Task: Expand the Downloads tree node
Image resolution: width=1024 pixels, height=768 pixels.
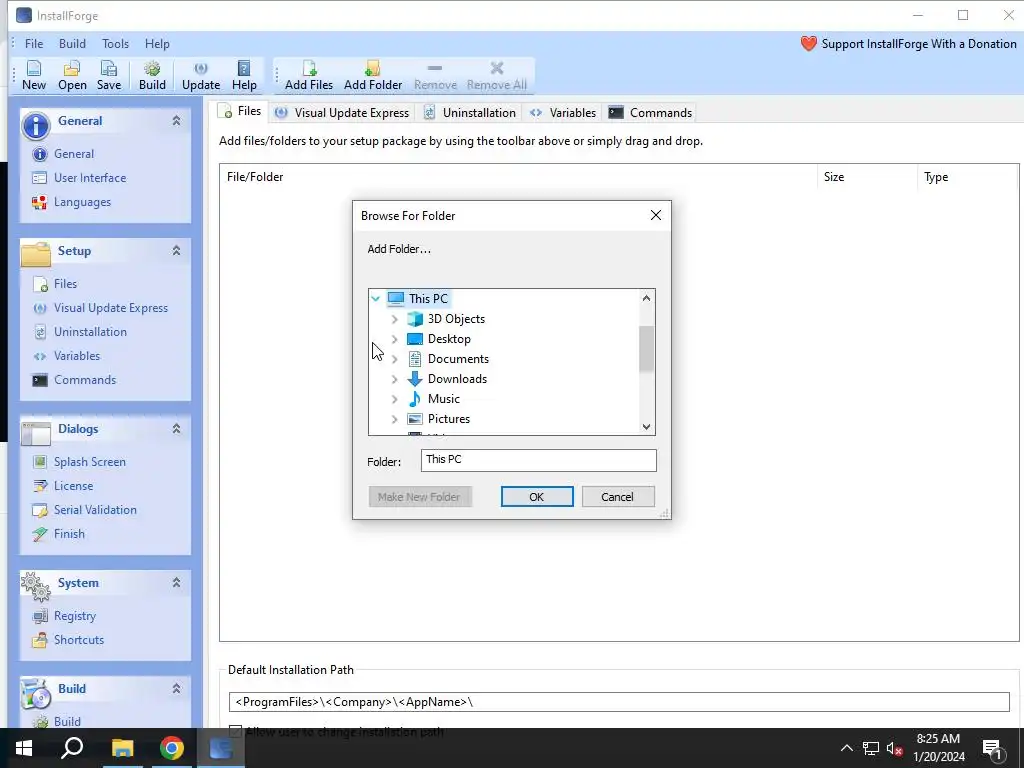Action: [394, 379]
